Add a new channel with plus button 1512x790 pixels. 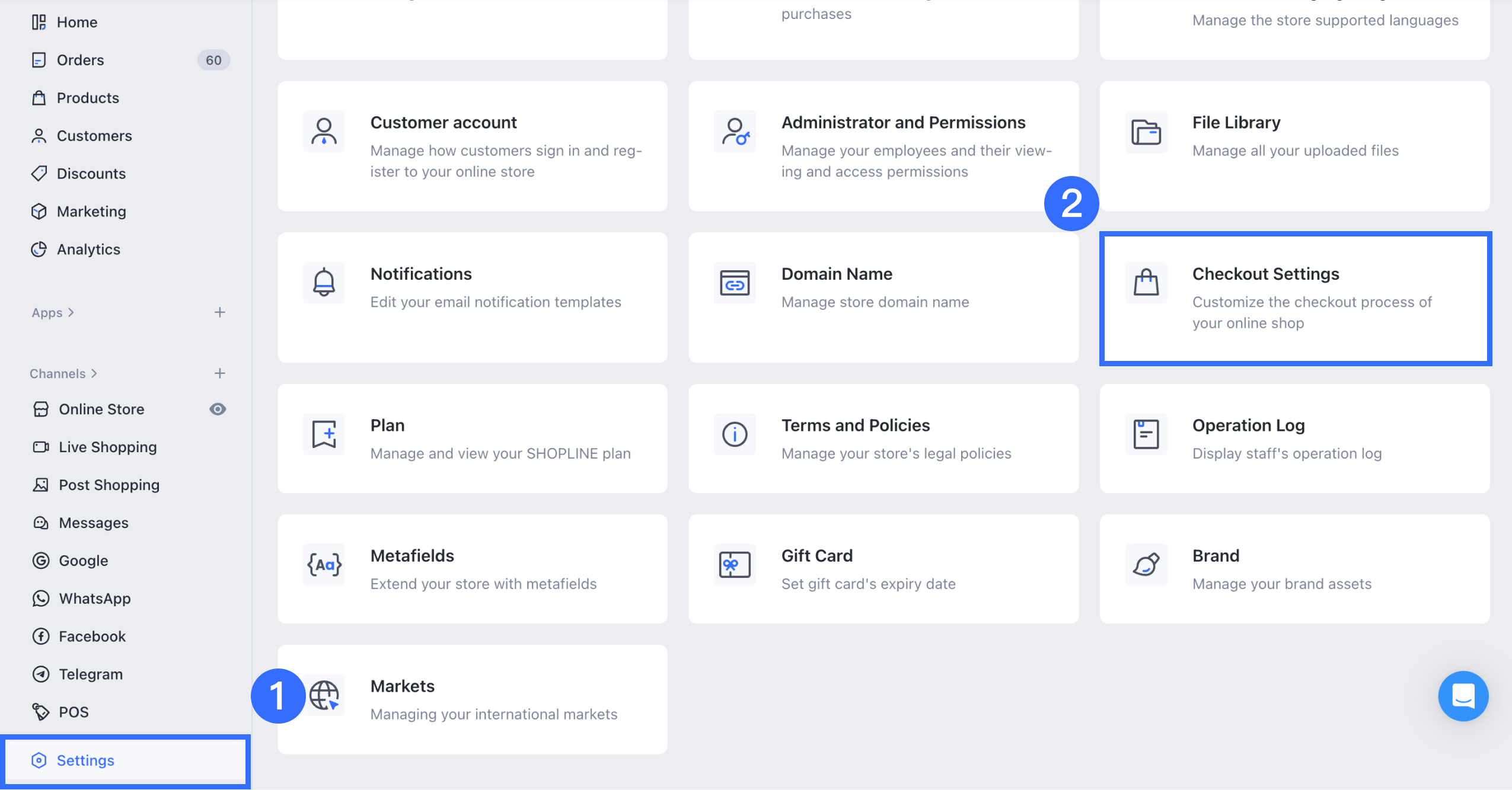[x=219, y=373]
